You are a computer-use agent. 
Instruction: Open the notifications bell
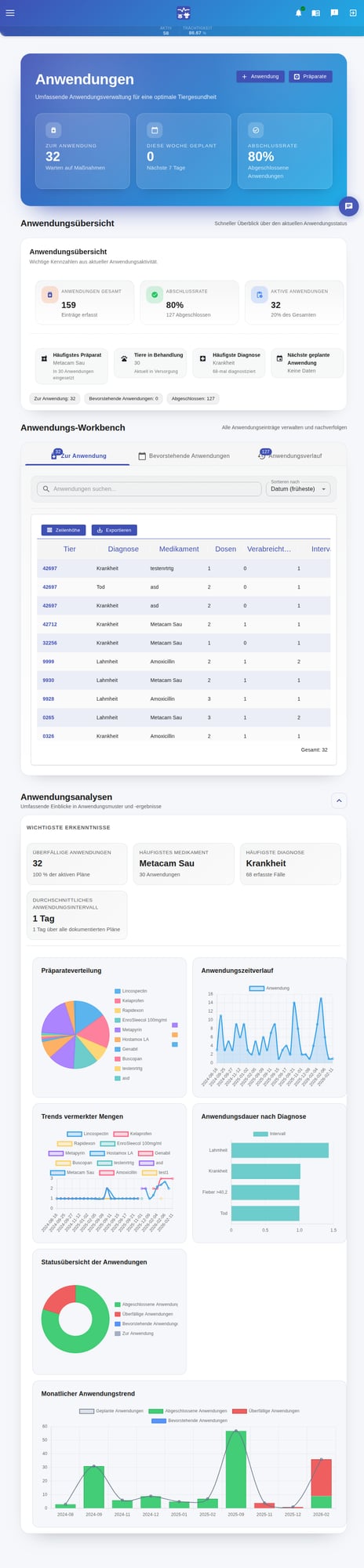pyautogui.click(x=298, y=13)
